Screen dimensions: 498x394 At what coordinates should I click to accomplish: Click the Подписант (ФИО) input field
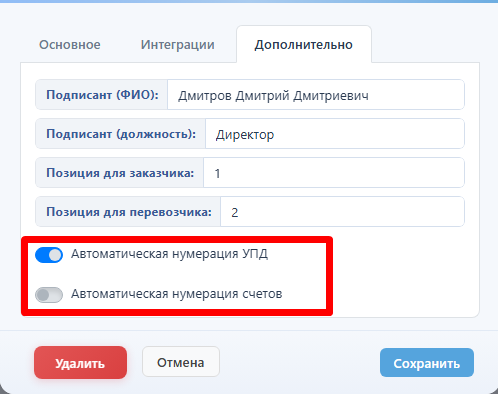coord(316,95)
